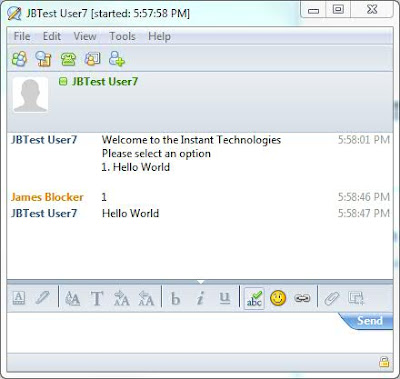
Task: Click the 'Hello World' reply message
Action: (130, 213)
